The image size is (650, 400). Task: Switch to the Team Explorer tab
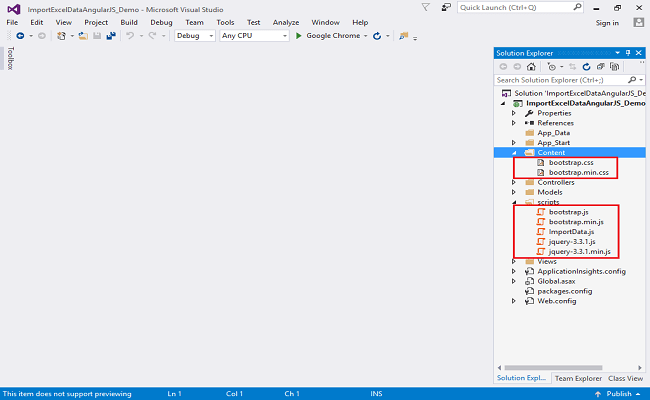578,378
